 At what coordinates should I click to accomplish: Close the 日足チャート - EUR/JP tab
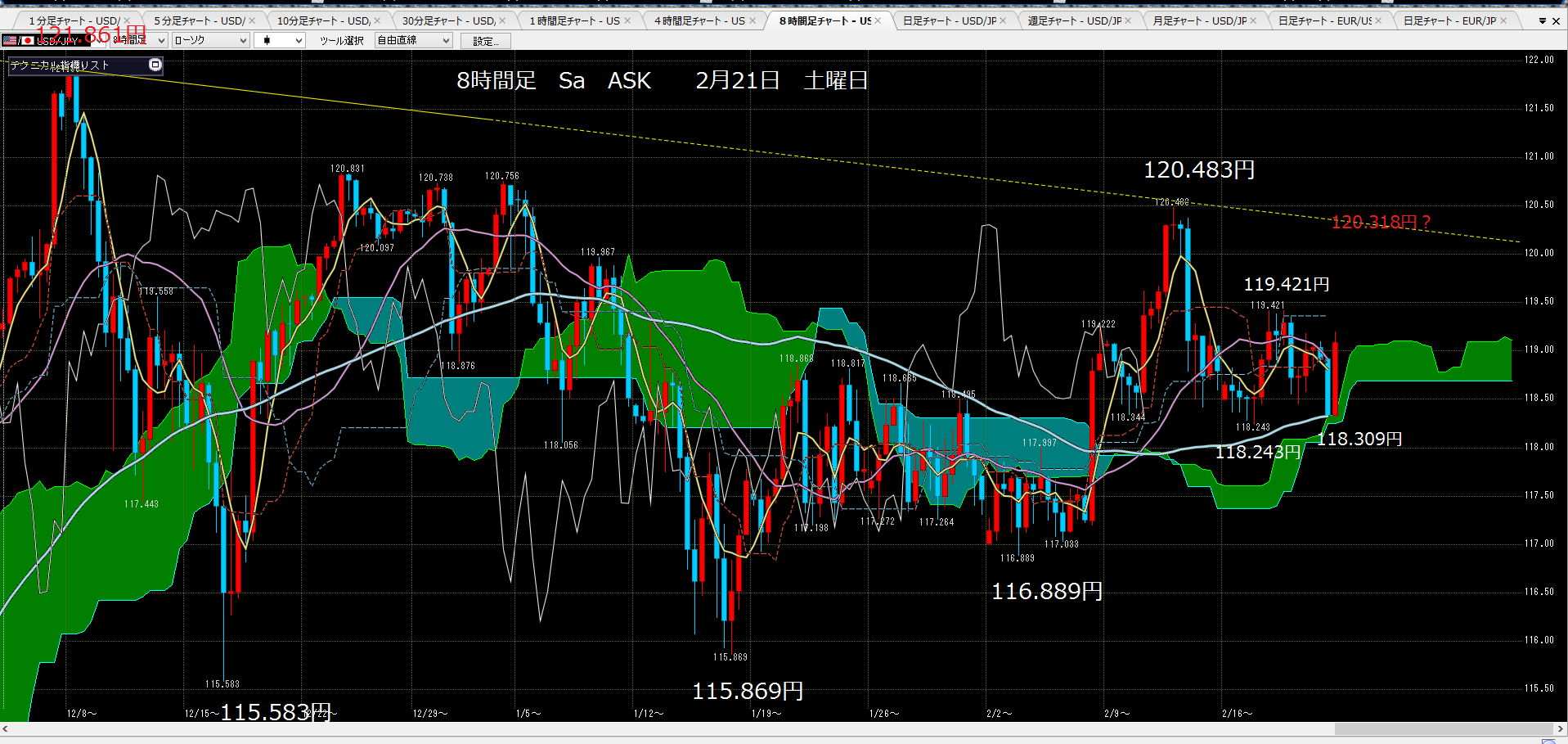1503,21
